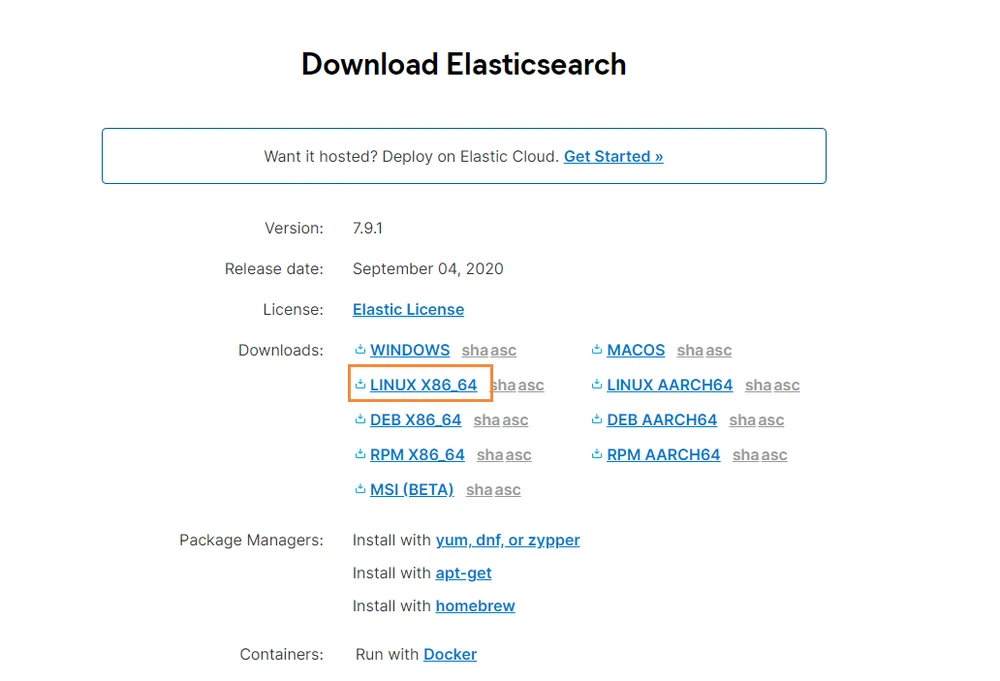
Task: Click the download icon beside LINUX X86_64
Action: pyautogui.click(x=360, y=384)
